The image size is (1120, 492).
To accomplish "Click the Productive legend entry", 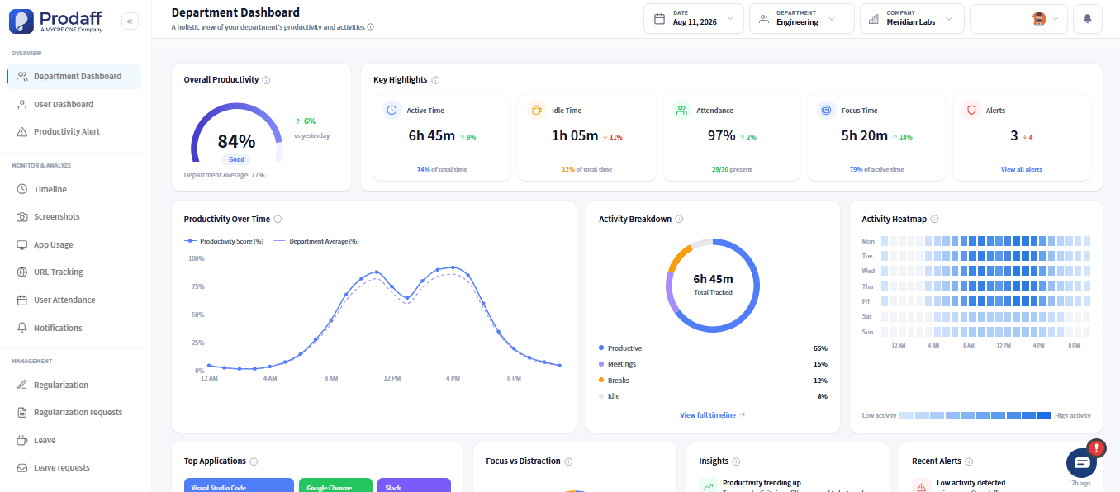I will pyautogui.click(x=621, y=348).
